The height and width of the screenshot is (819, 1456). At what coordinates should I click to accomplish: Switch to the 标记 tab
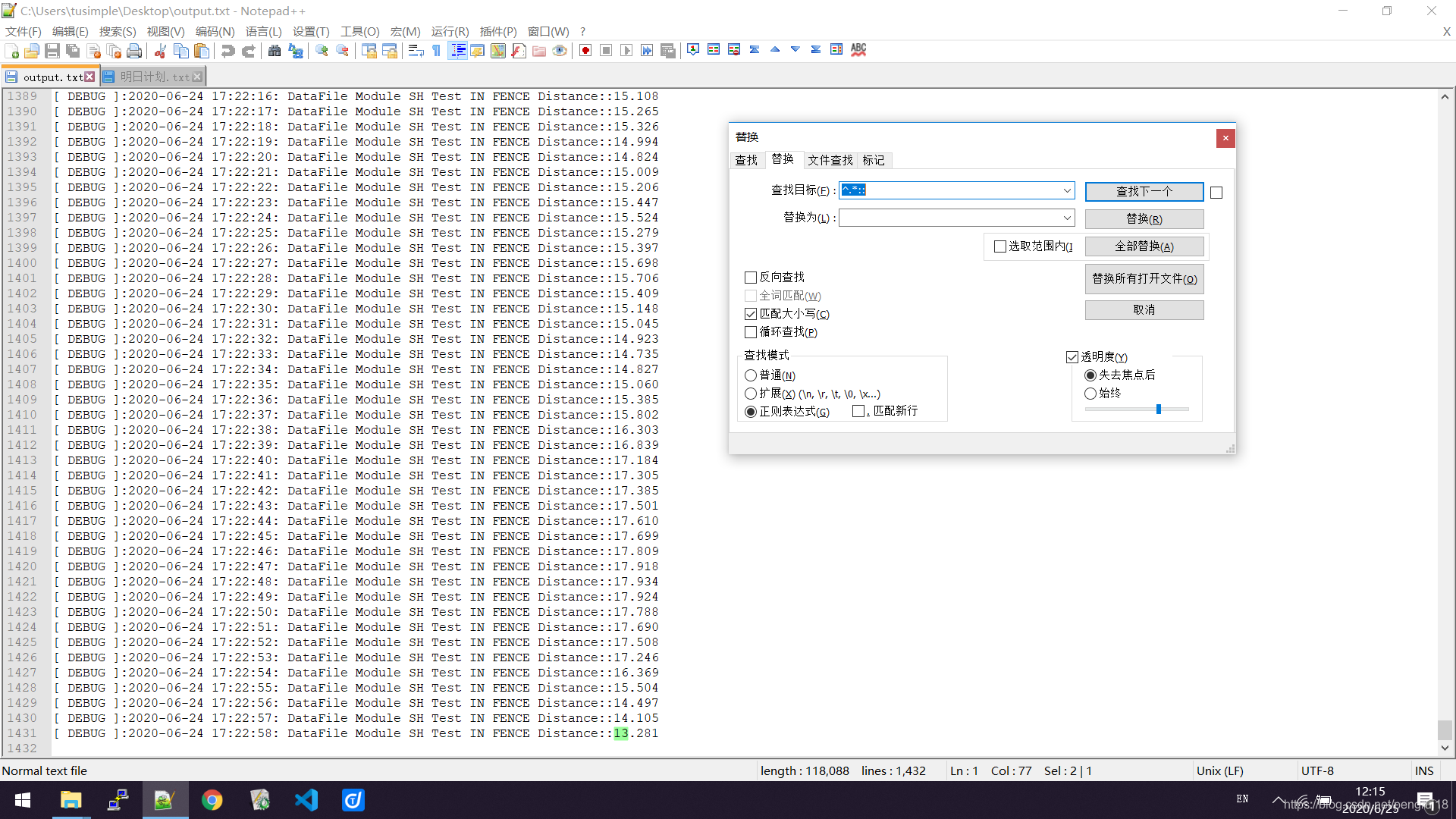pos(874,160)
